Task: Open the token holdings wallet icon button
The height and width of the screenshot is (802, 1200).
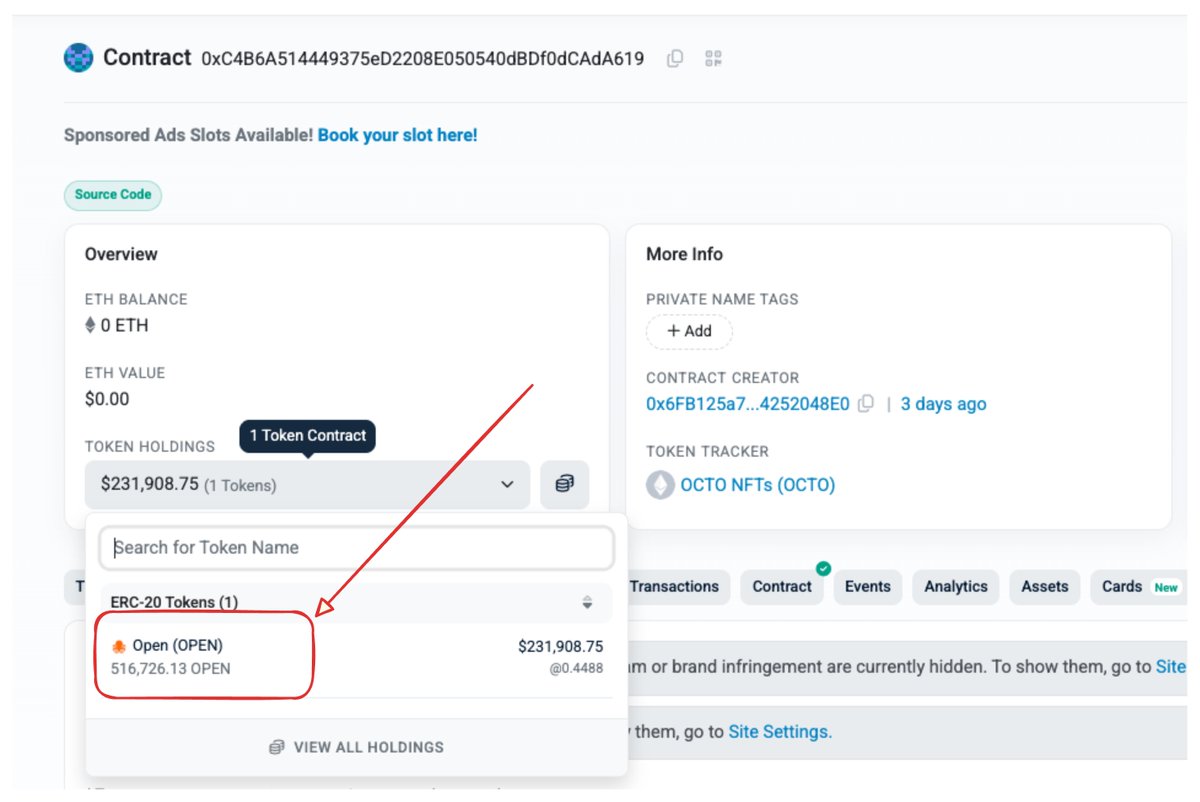Action: (x=565, y=485)
